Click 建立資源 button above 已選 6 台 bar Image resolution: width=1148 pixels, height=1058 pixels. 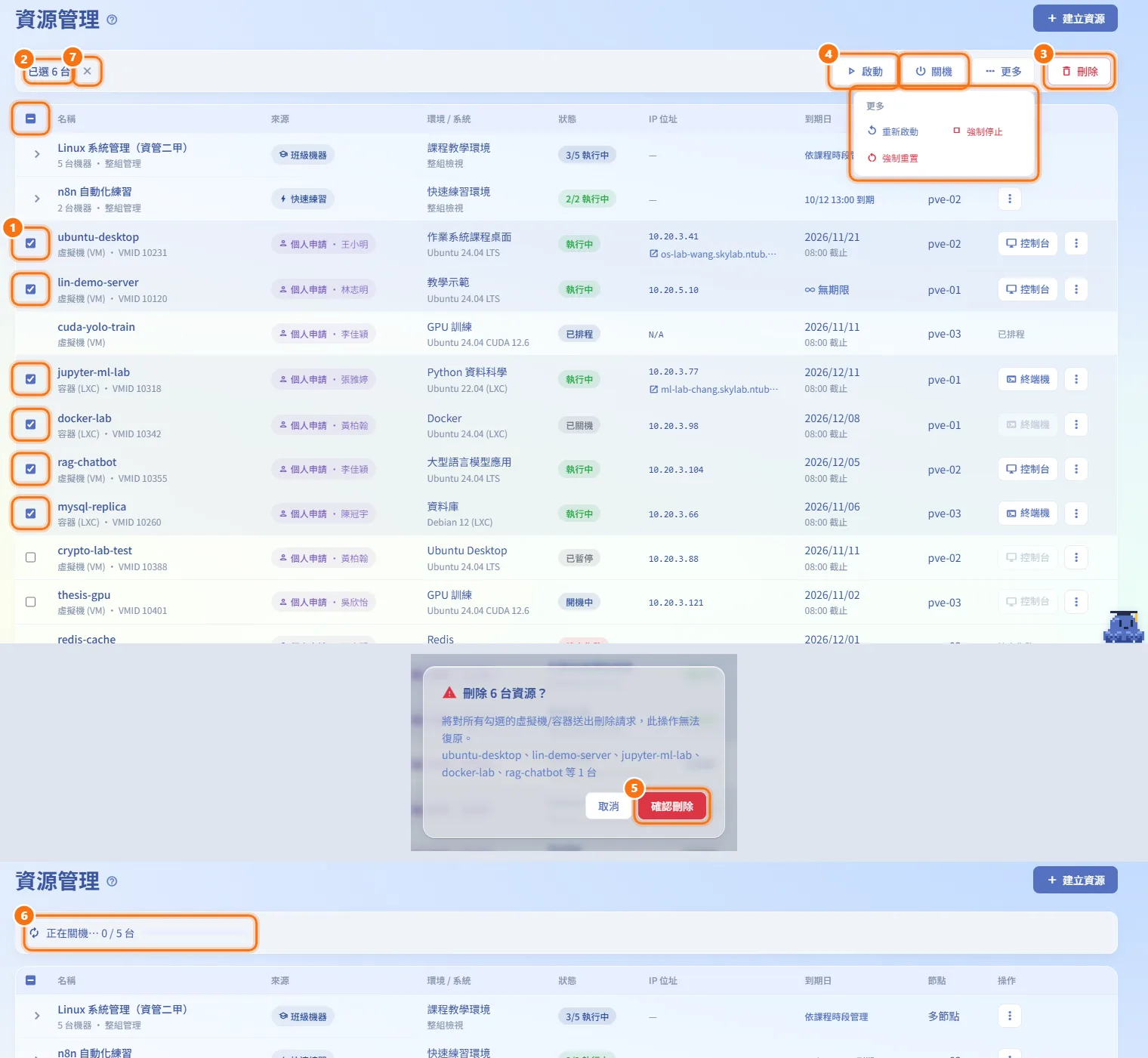(x=1075, y=19)
